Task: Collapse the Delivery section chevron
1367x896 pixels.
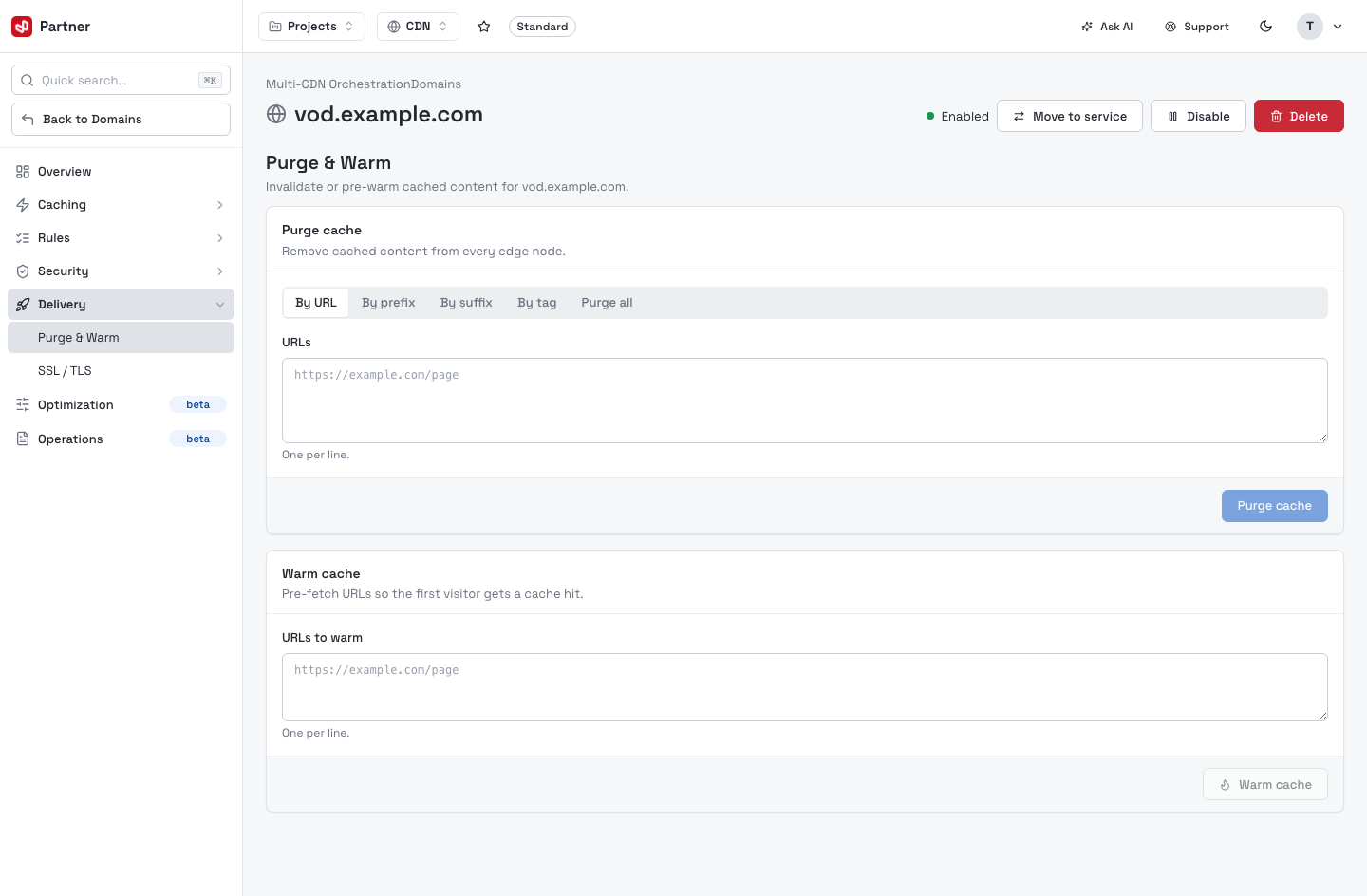Action: click(x=220, y=305)
